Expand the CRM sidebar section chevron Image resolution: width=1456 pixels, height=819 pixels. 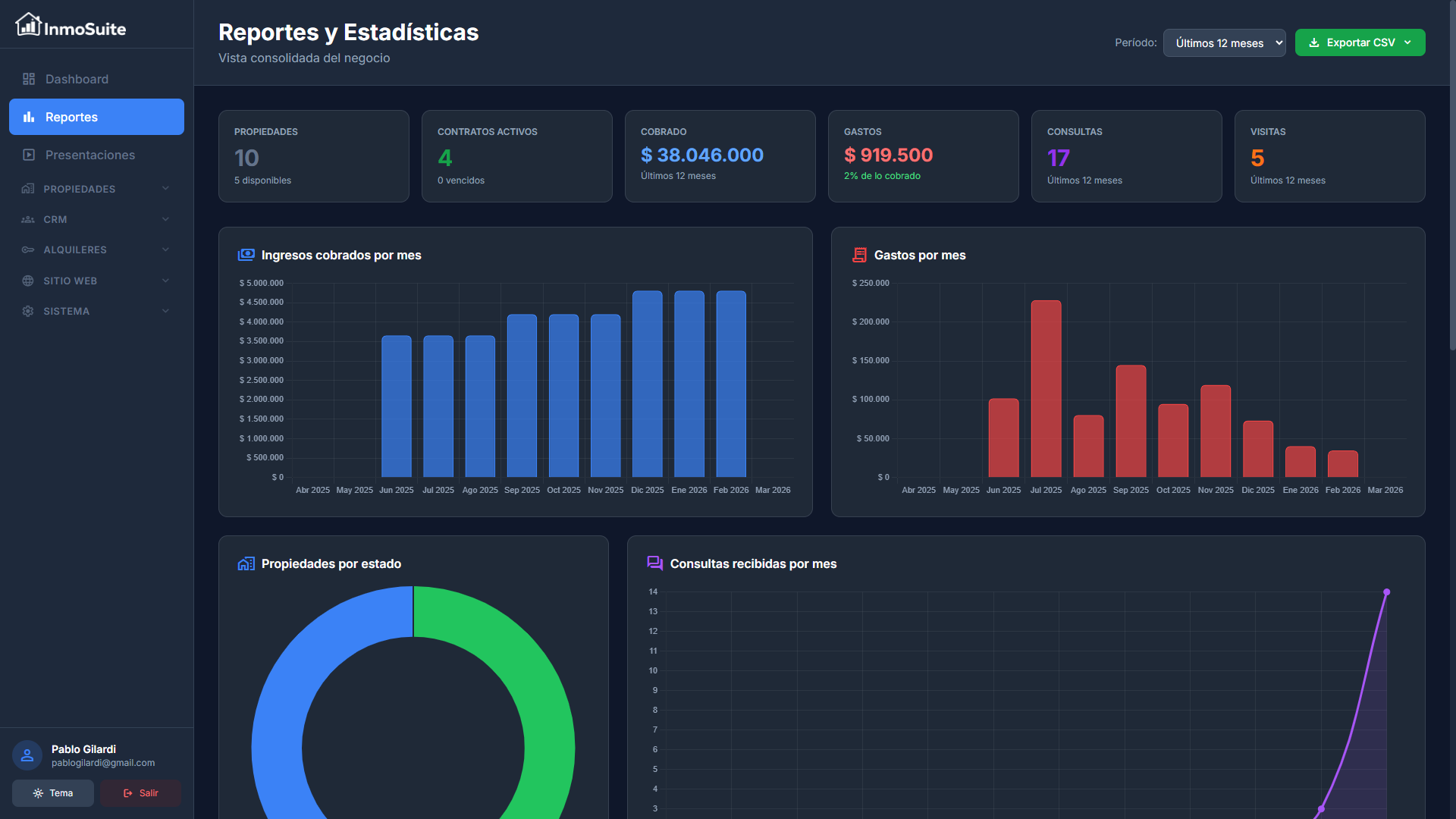[x=165, y=219]
